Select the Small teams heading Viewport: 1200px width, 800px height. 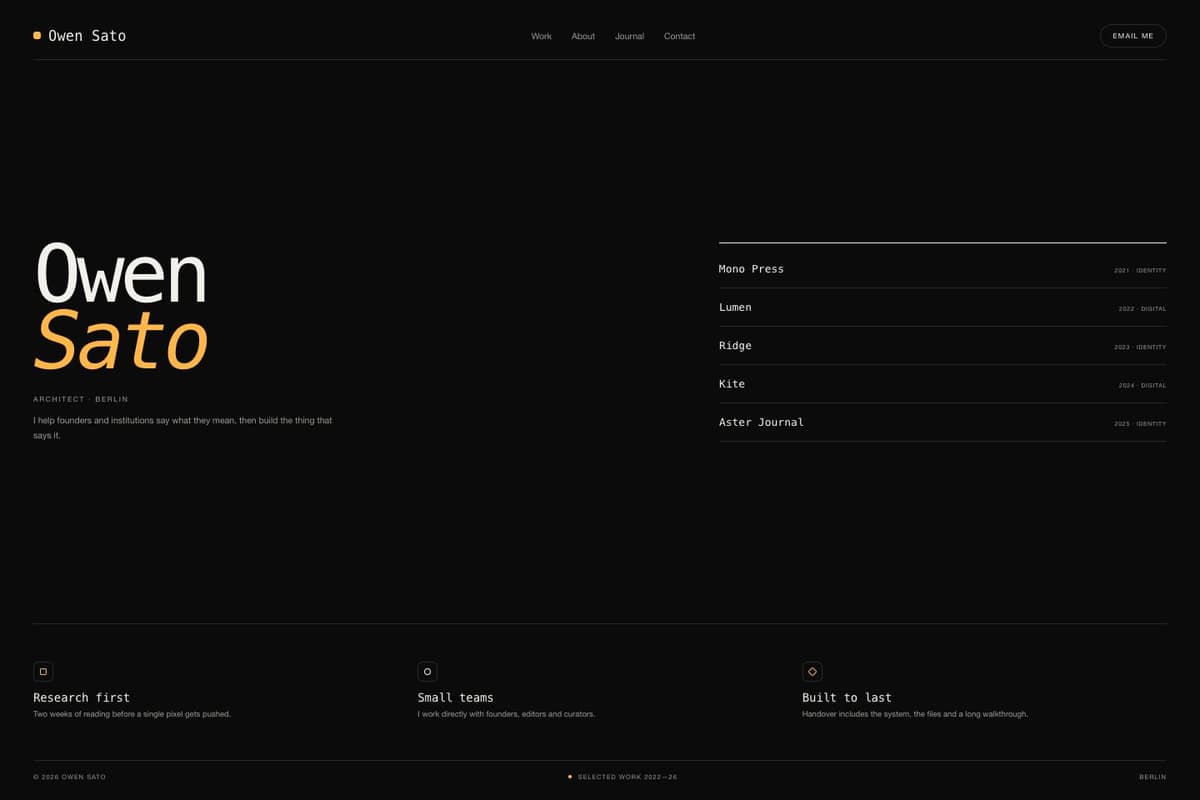click(455, 697)
